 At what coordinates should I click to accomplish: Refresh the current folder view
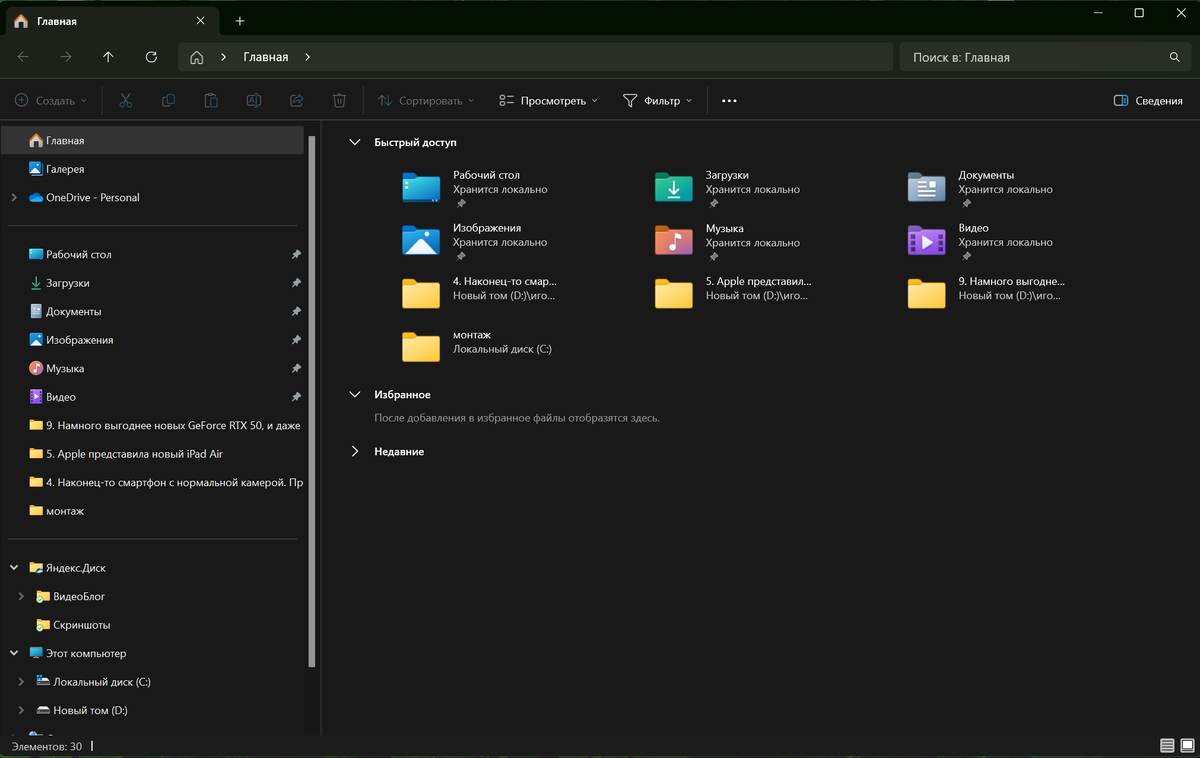coord(151,57)
